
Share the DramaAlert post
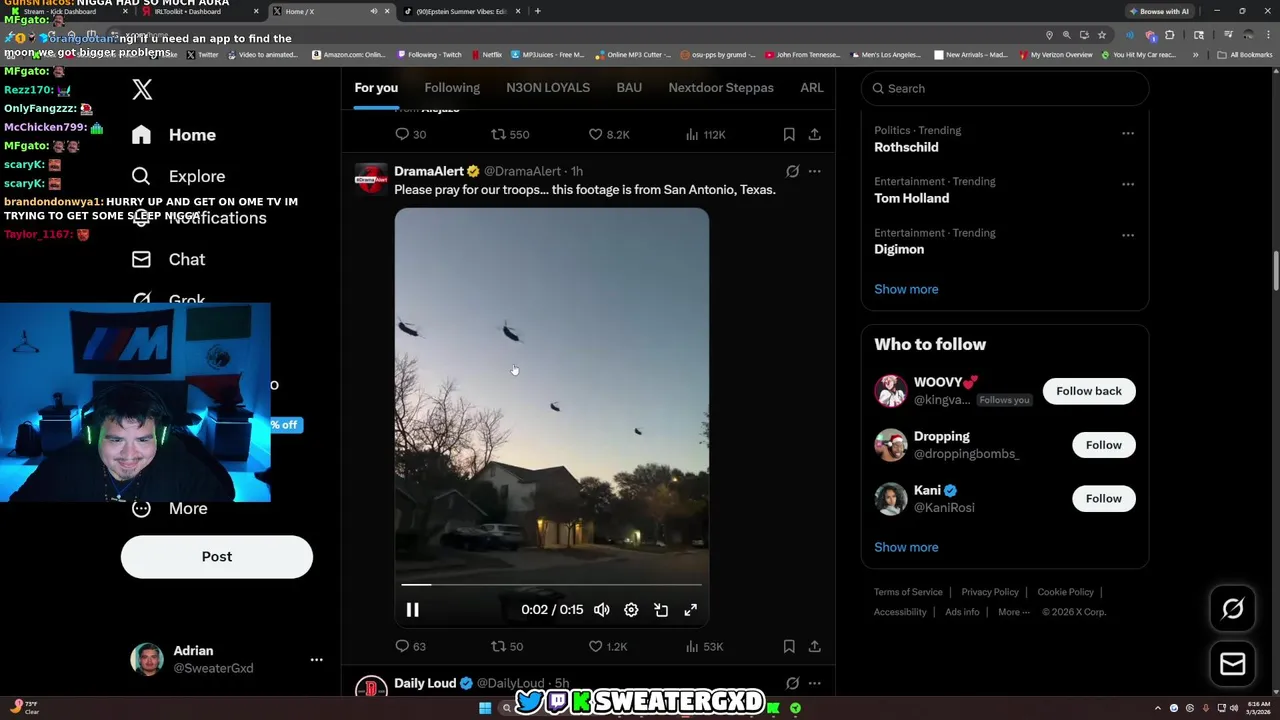pos(814,646)
